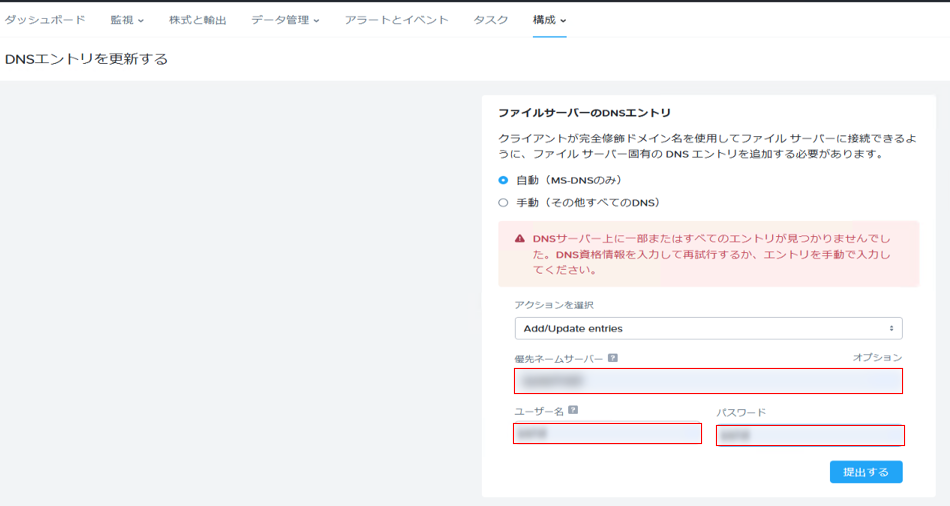Go to the ダッシュボード tab
Screen dimensions: 950x506
point(45,20)
